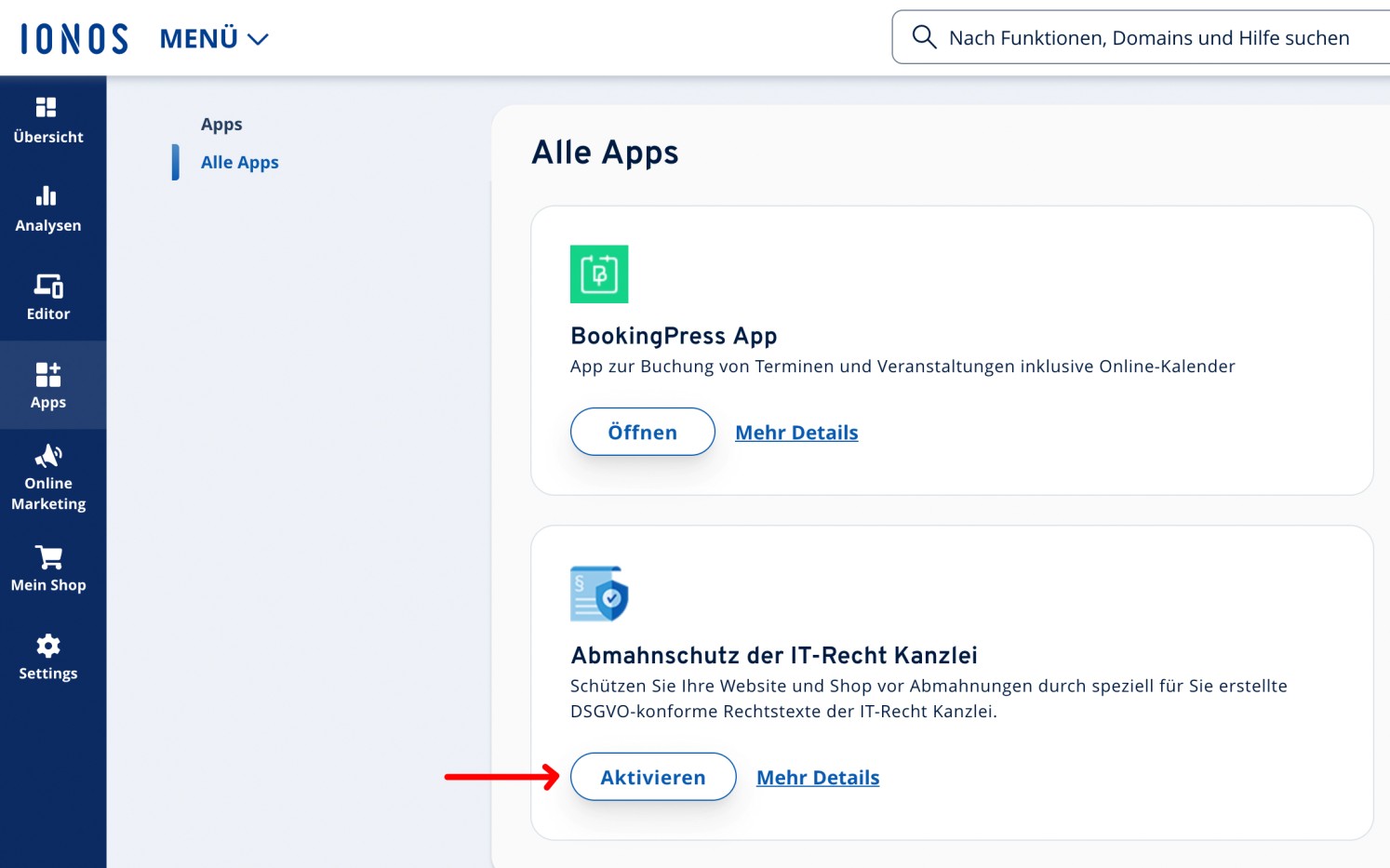This screenshot has height=868, width=1390.
Task: Click the BookingPress App title
Action: (674, 336)
